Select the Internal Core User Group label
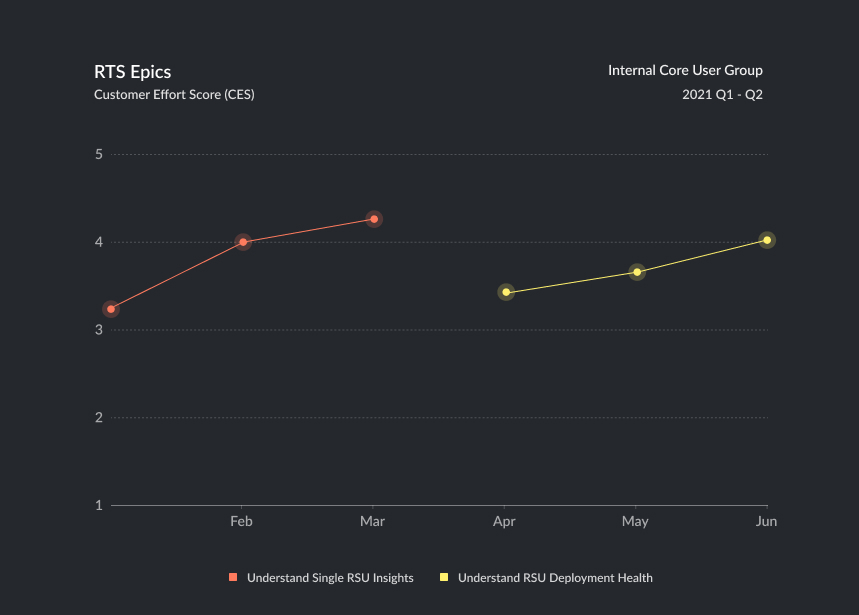859x615 pixels. pos(685,71)
